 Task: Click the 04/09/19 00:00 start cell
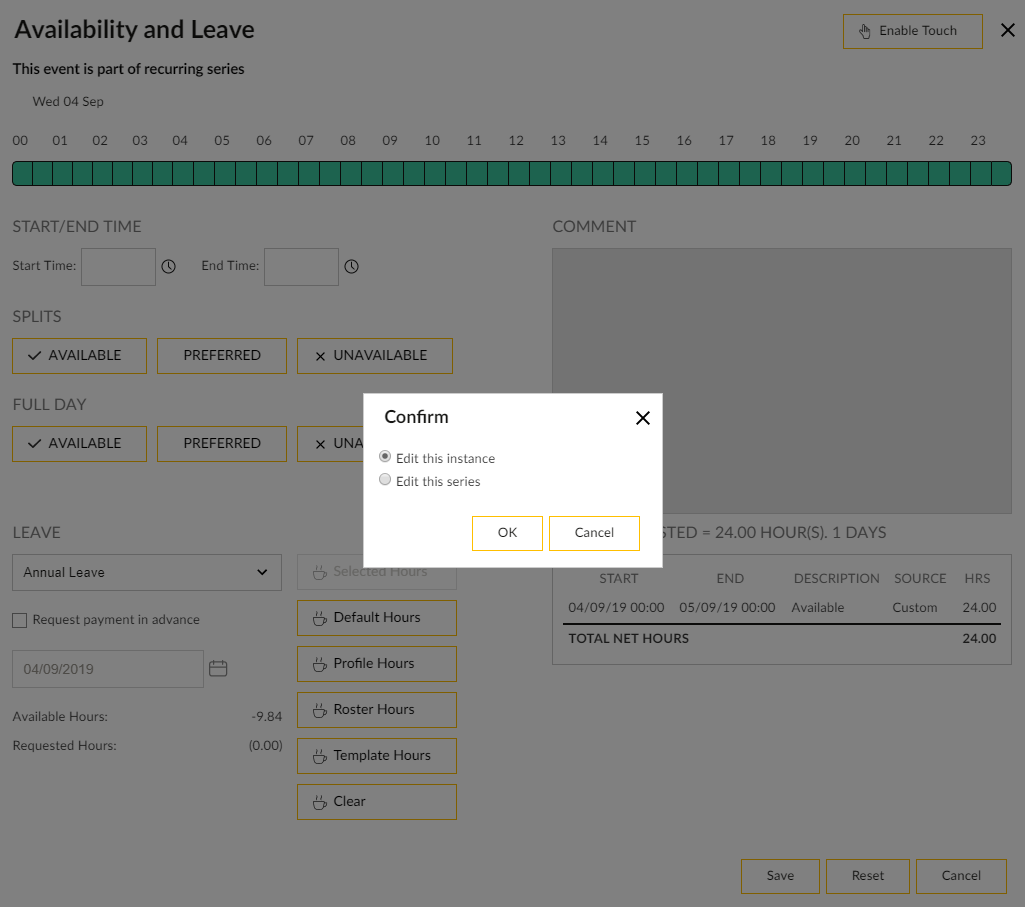click(616, 608)
